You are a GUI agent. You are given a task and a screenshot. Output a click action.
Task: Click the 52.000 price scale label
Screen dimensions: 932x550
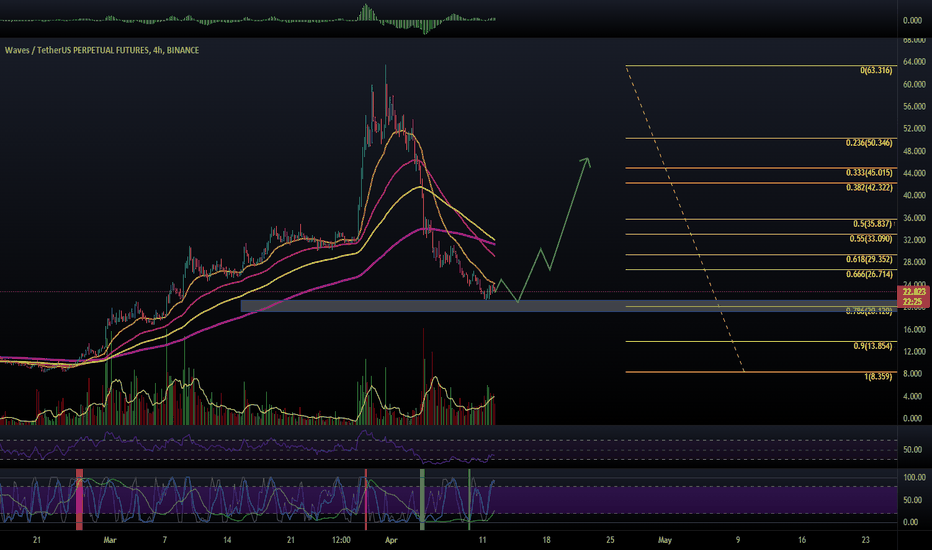(914, 128)
